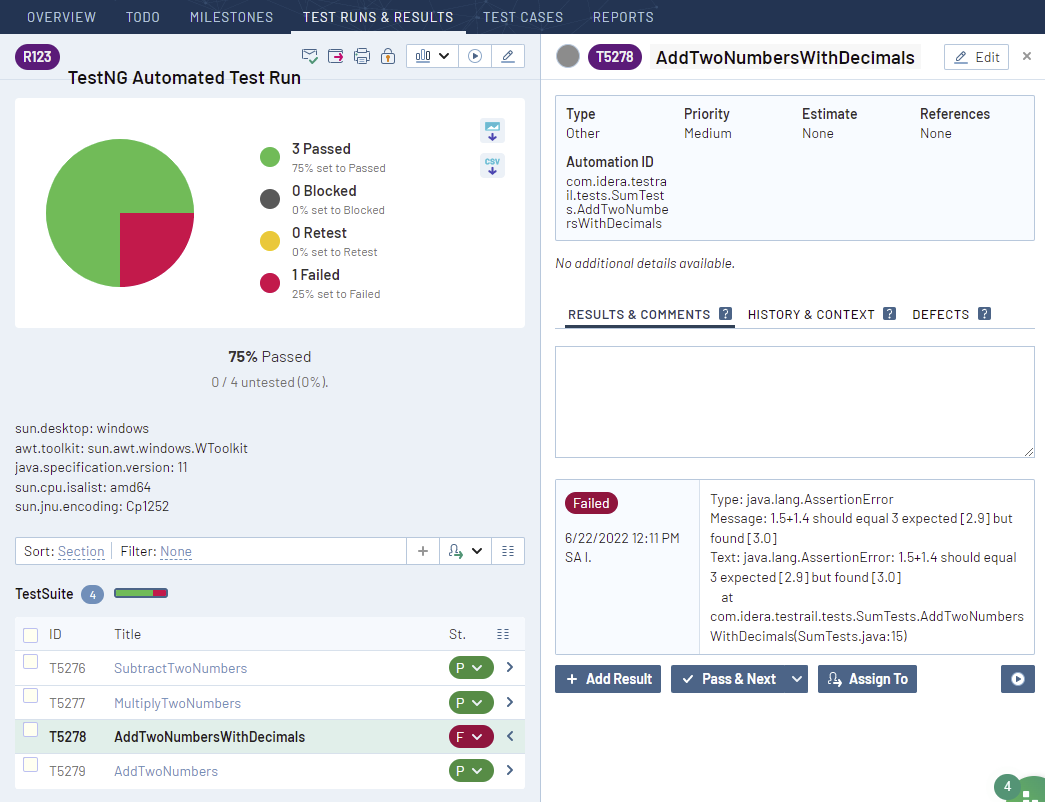Lock the TestNG test run

(x=387, y=56)
